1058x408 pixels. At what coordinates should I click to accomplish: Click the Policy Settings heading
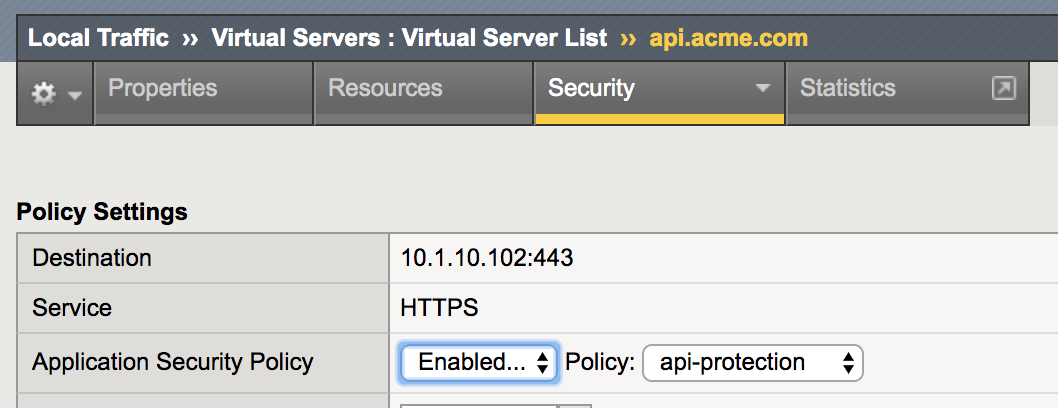102,212
